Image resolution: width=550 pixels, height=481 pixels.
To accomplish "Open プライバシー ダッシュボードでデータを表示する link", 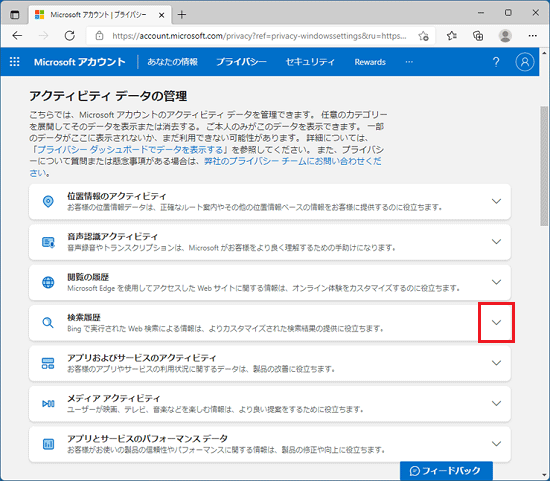I will click(130, 150).
